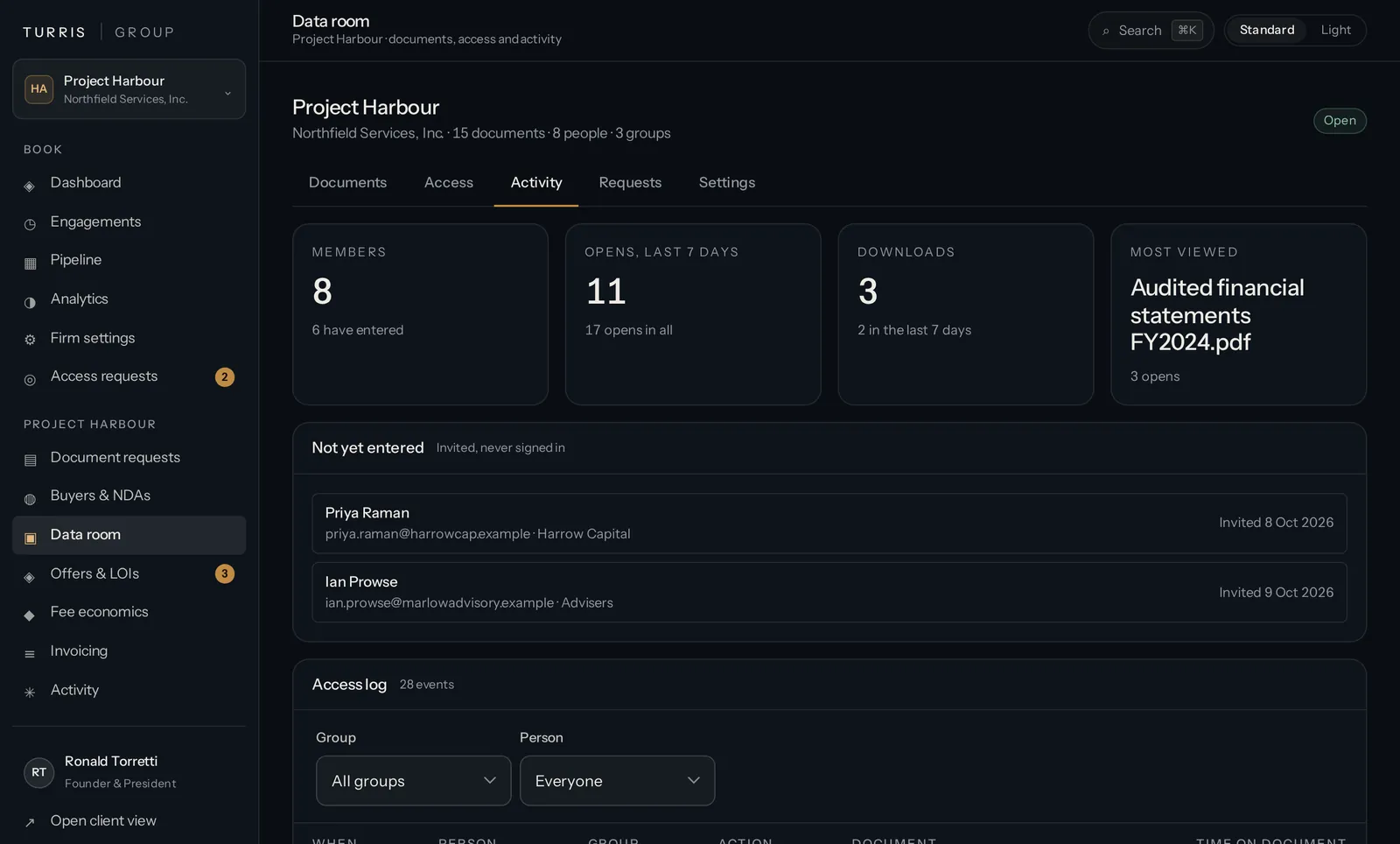
Task: Click the Downloads stat card
Action: [x=965, y=314]
